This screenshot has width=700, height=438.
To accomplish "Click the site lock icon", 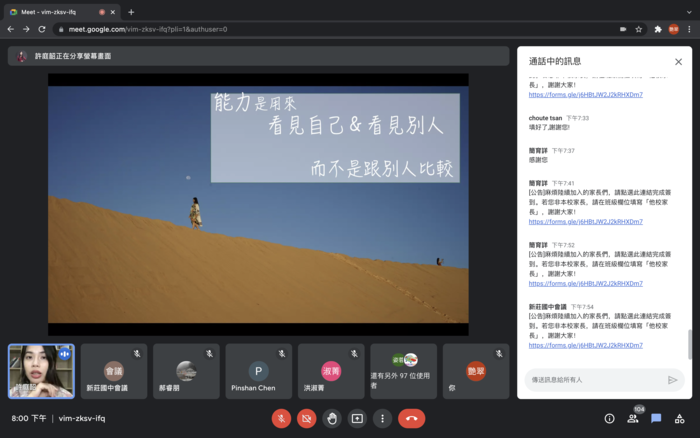I will click(61, 29).
